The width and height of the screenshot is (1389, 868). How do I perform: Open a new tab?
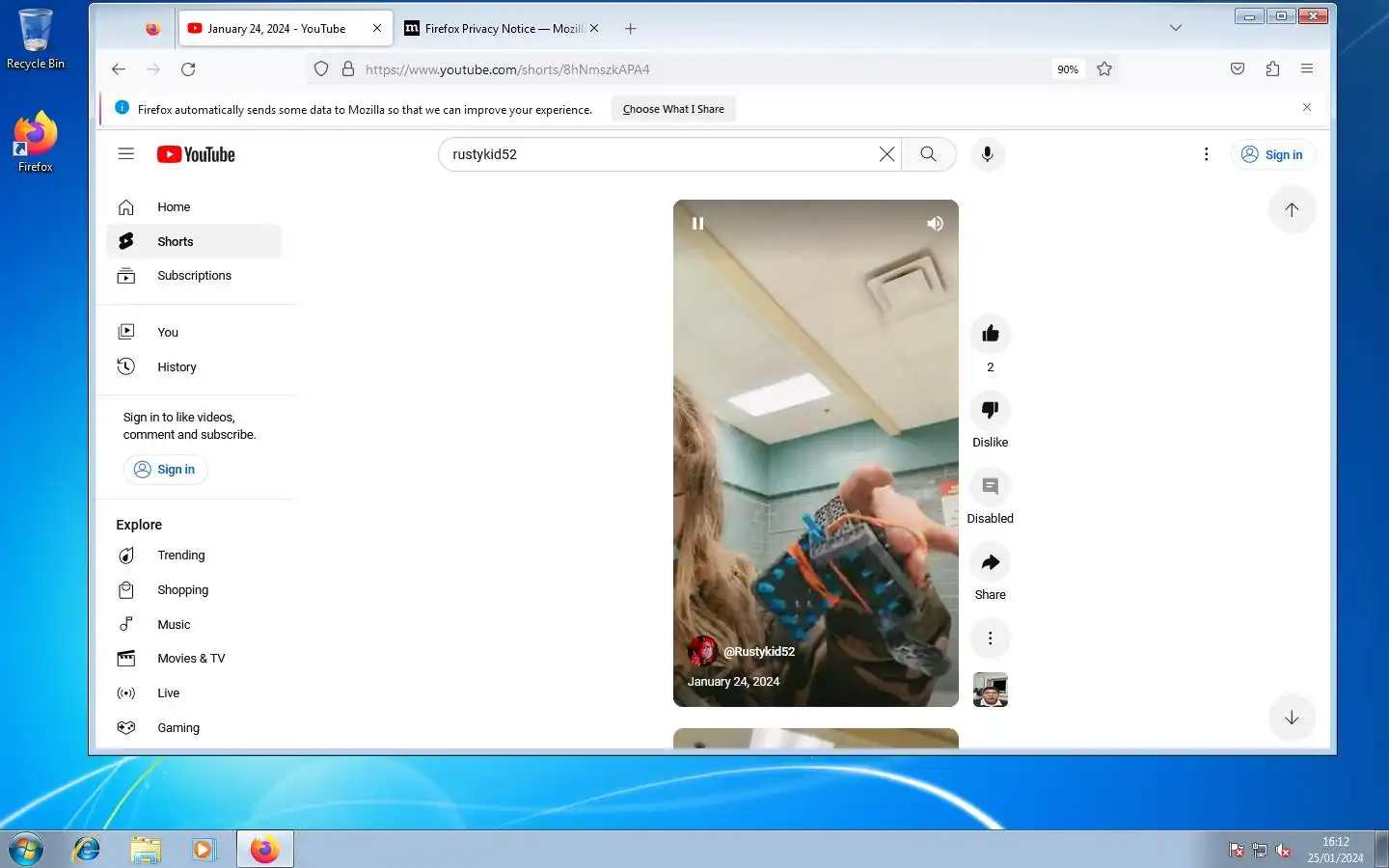[x=630, y=28]
